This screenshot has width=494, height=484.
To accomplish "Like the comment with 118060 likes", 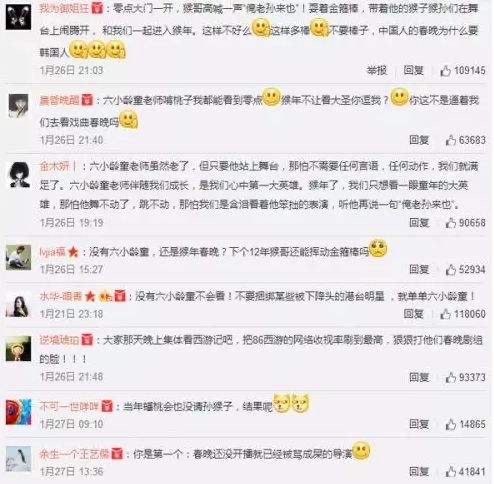I will [445, 314].
